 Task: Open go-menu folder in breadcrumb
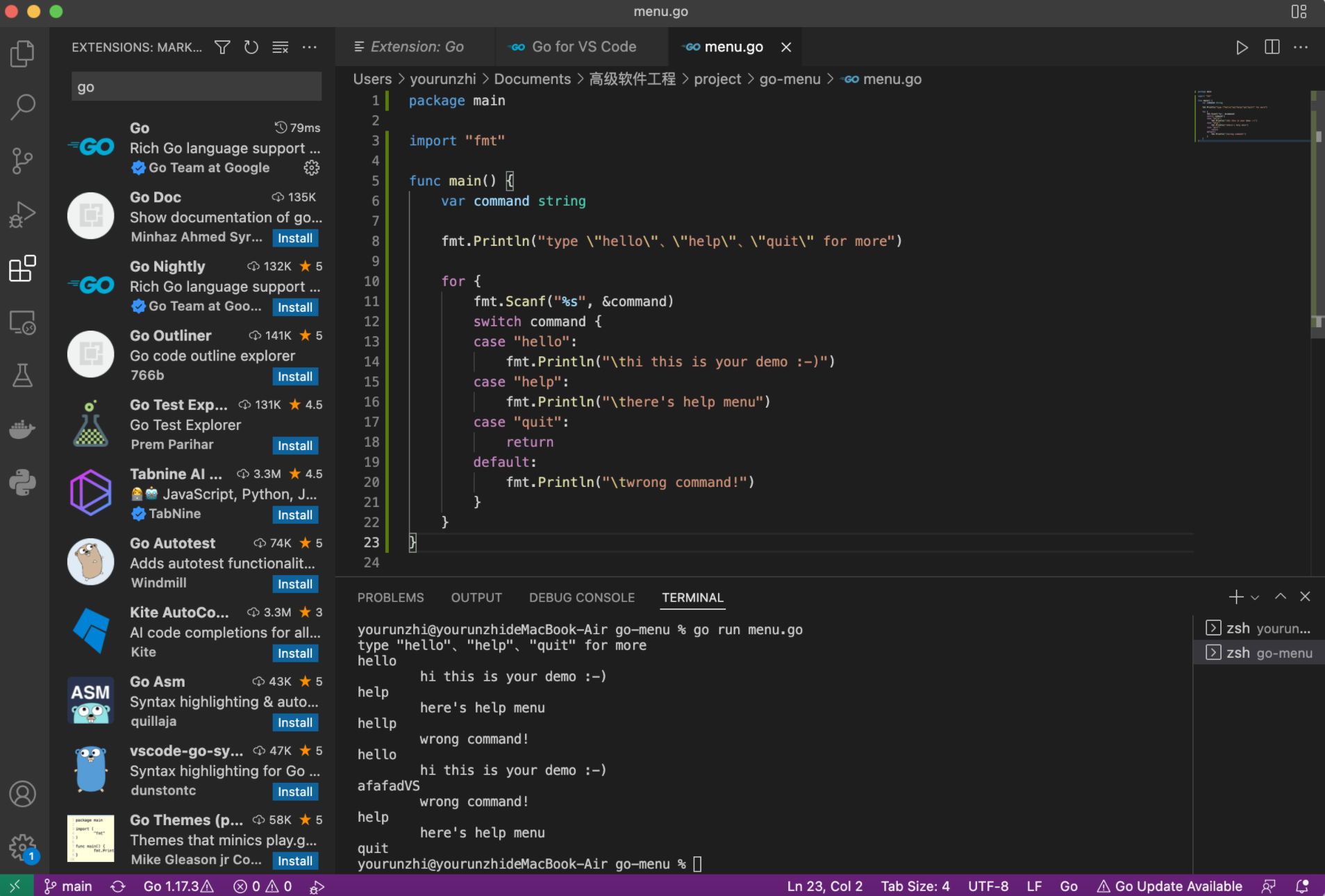tap(790, 79)
